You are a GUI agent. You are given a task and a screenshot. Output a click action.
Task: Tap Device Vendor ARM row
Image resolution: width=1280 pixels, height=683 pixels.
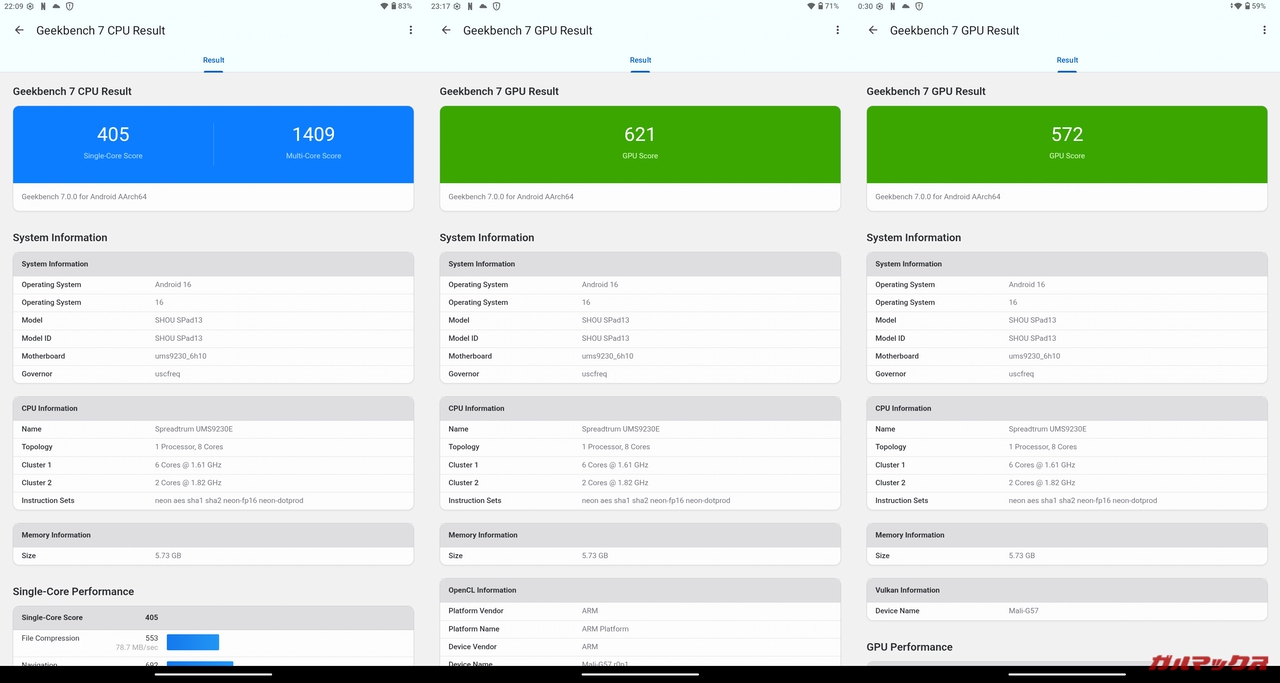pos(640,647)
